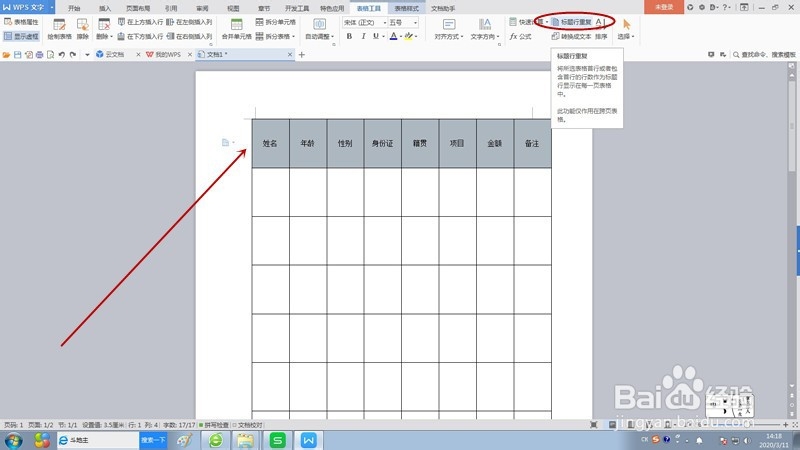Open the green S WPS Spreadsheets taskbar icon
Screen dimensions: 800x450
coord(278,440)
